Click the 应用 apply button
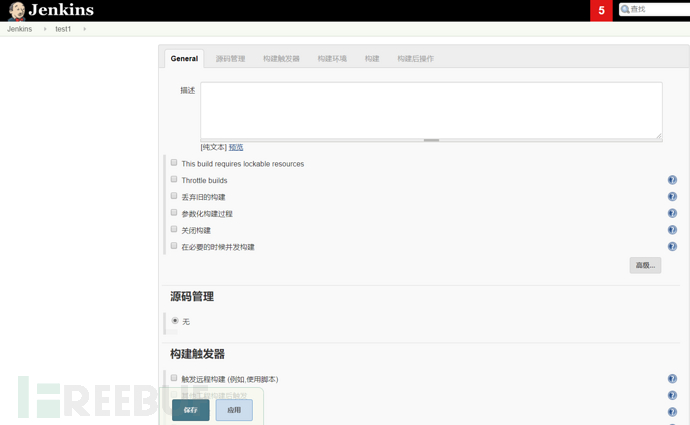The width and height of the screenshot is (690, 425). coord(234,410)
